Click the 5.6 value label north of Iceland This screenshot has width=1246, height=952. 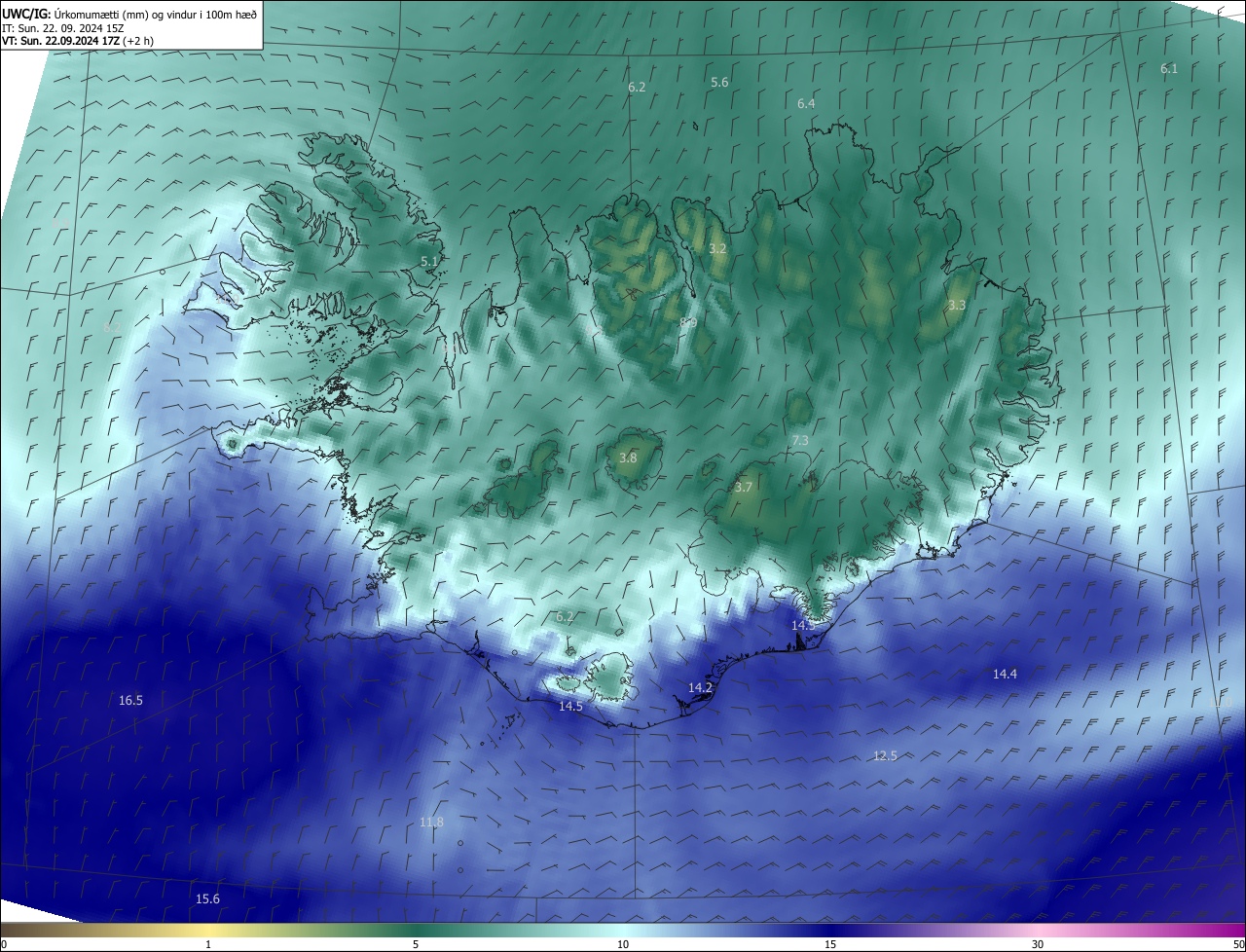719,83
